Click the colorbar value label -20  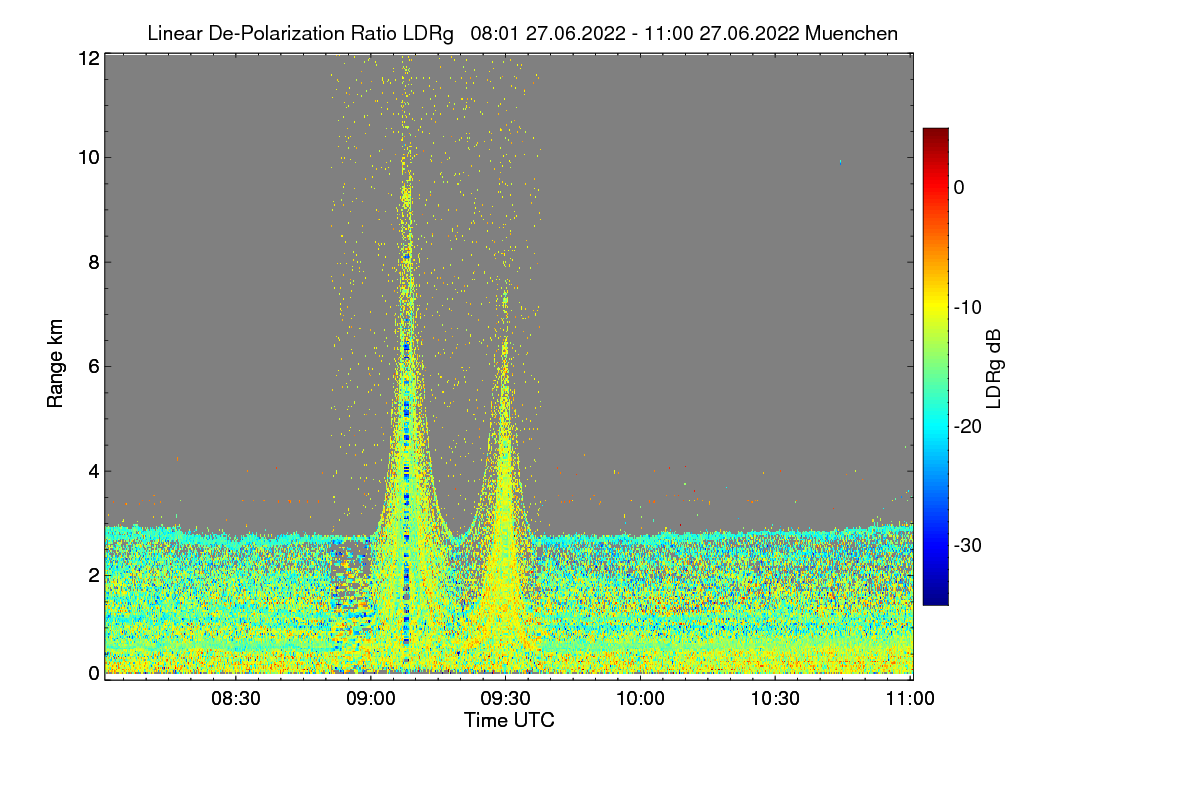point(968,426)
